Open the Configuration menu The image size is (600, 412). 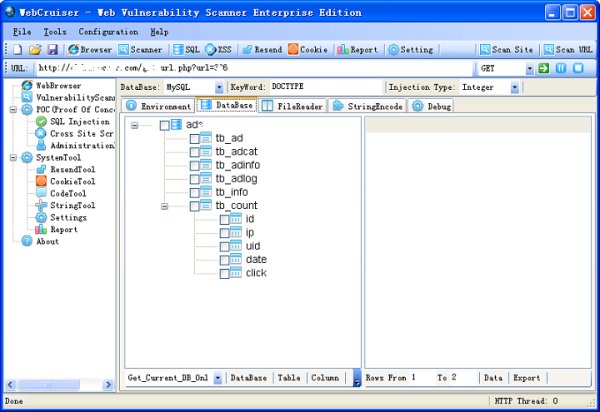click(108, 32)
